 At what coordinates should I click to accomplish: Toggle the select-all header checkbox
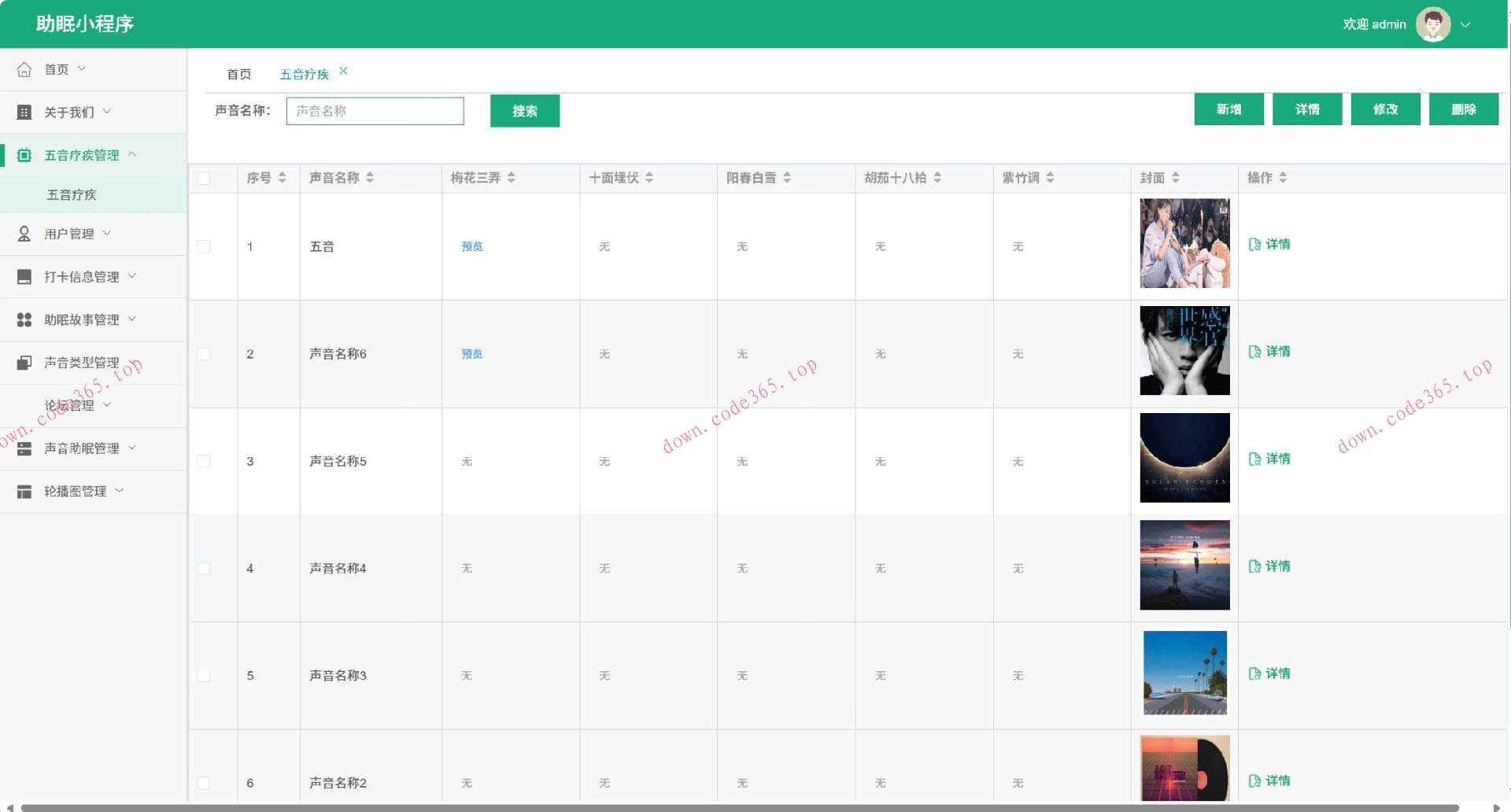click(204, 178)
